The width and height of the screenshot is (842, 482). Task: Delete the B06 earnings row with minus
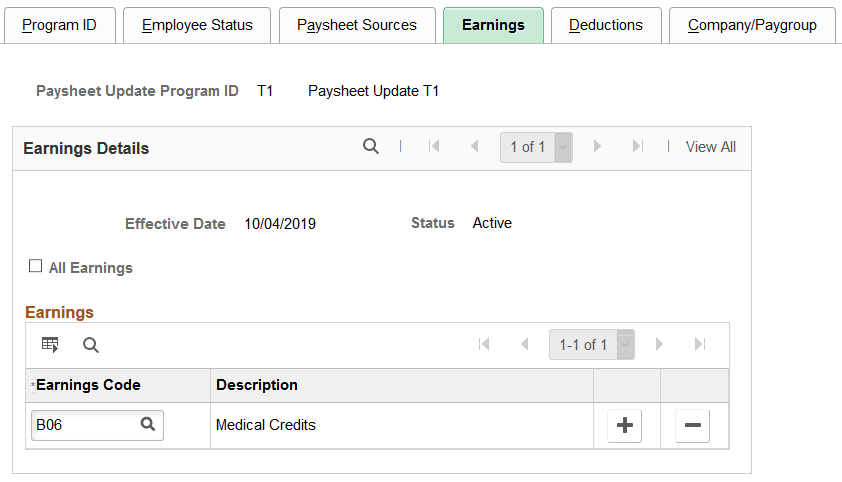click(x=693, y=426)
